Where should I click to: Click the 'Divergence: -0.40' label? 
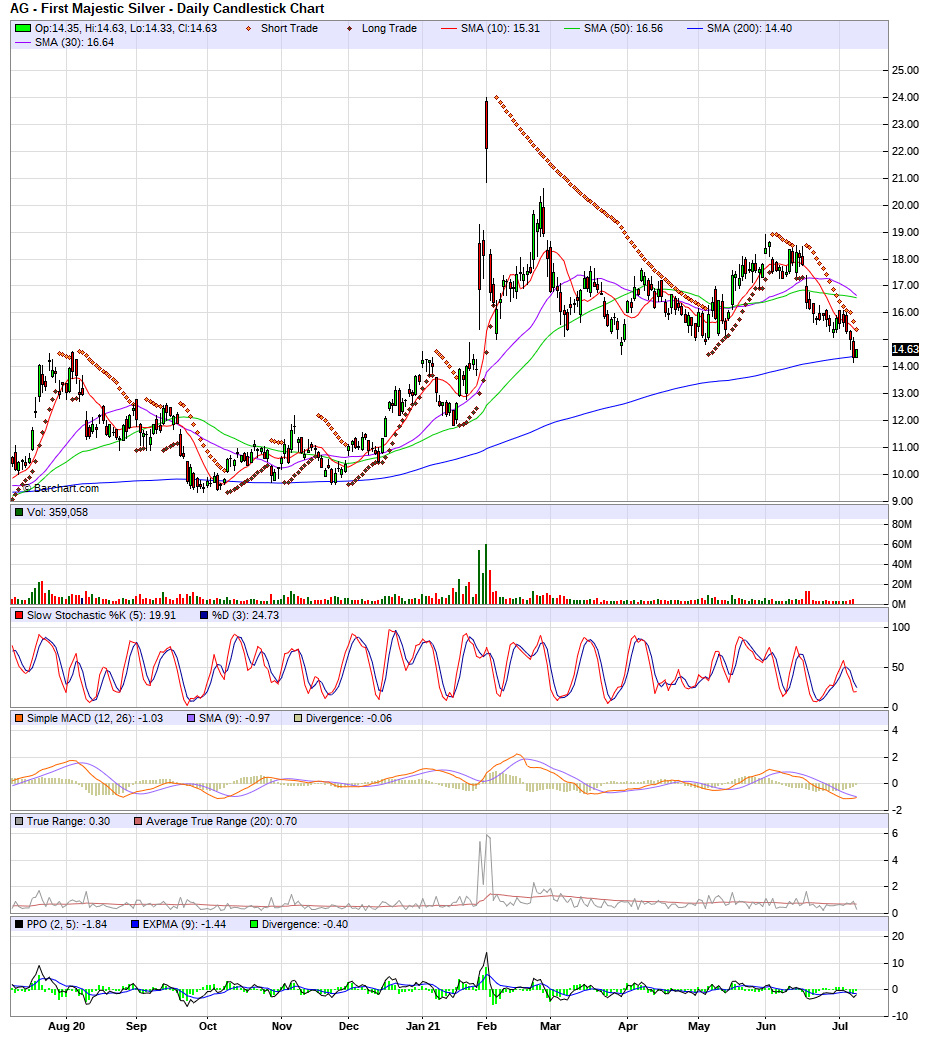point(305,924)
